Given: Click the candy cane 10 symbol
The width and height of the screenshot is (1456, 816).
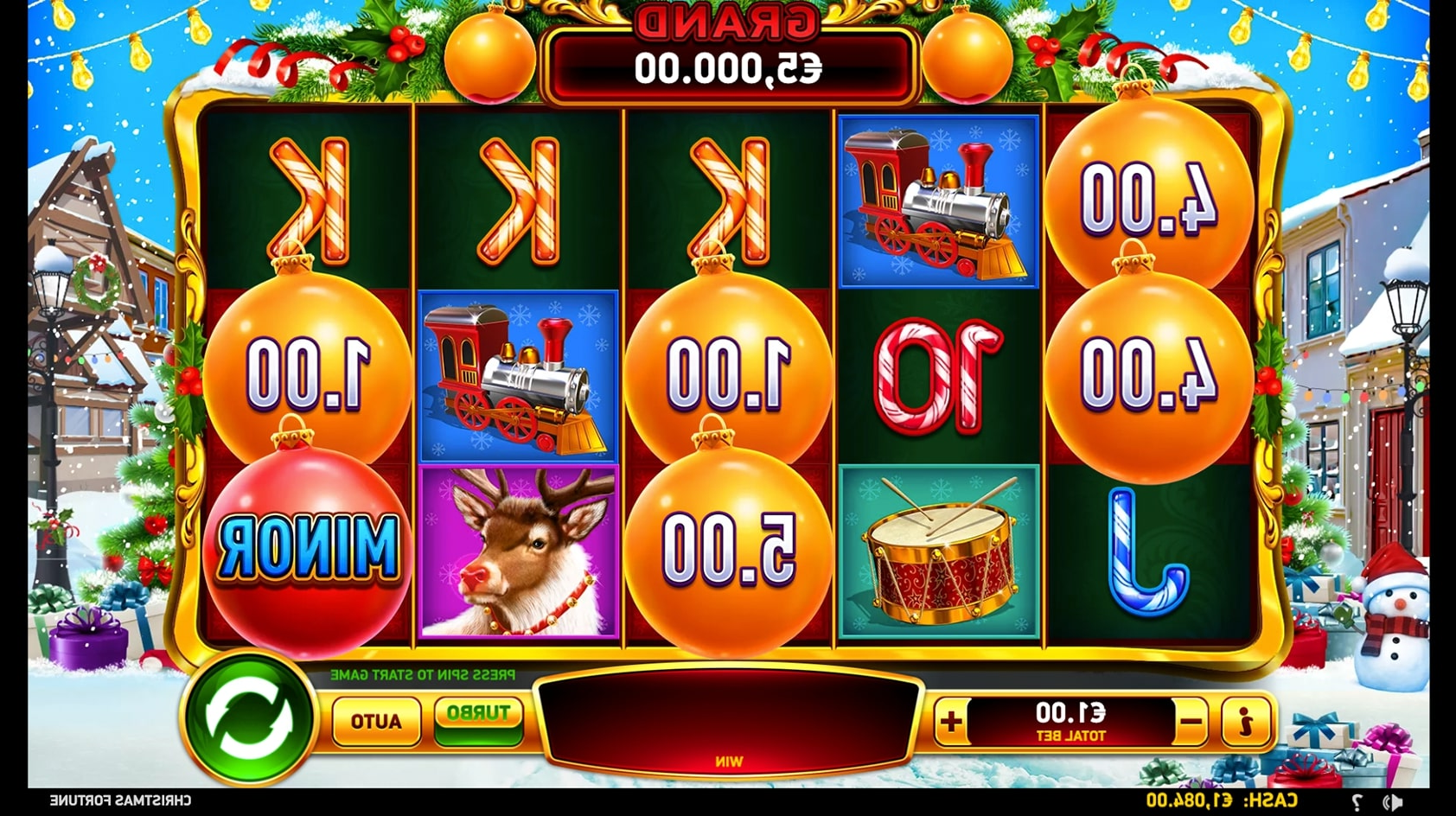Looking at the screenshot, I should 938,377.
